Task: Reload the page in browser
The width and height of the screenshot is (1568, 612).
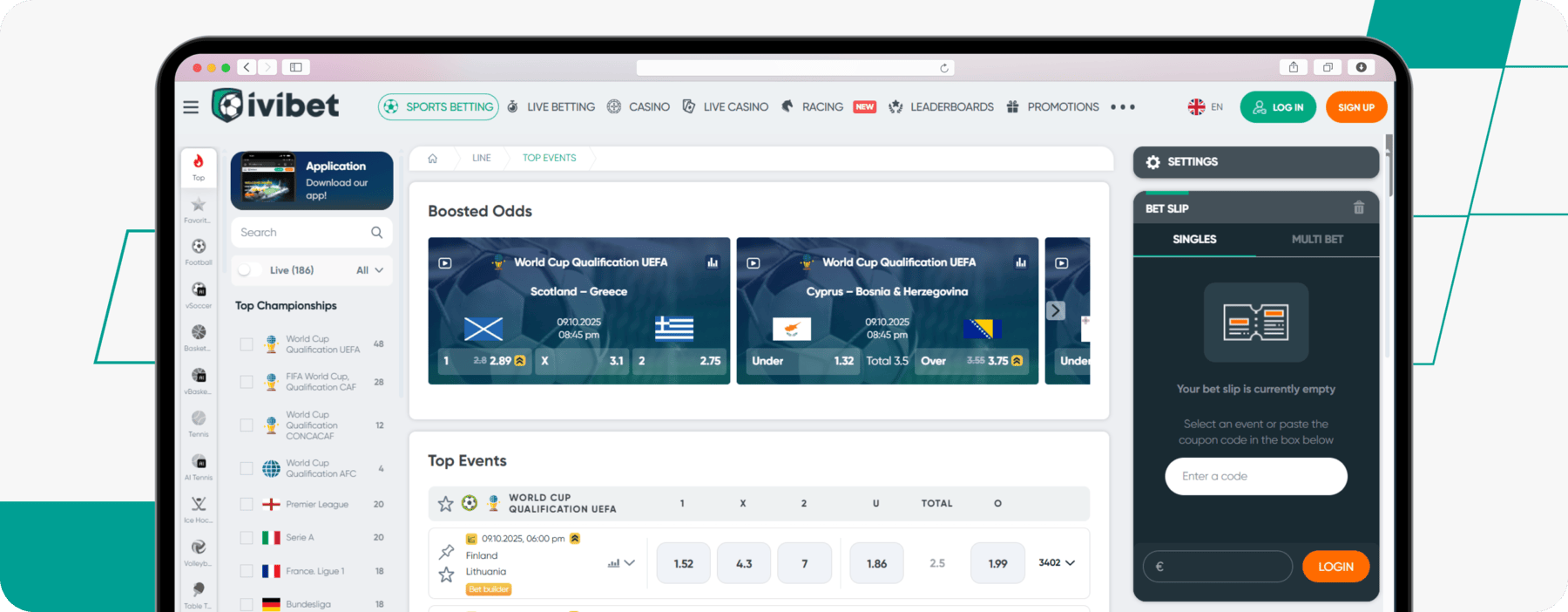Action: (x=944, y=68)
